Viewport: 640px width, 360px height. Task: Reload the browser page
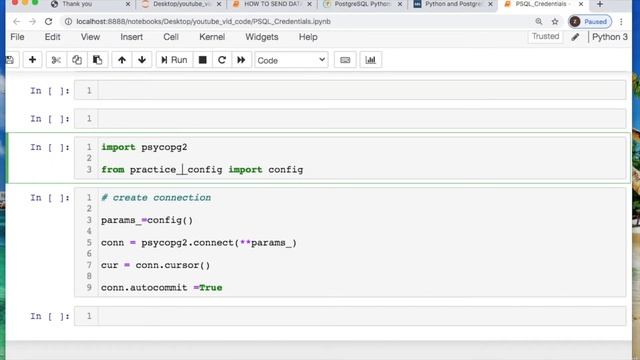click(x=49, y=22)
